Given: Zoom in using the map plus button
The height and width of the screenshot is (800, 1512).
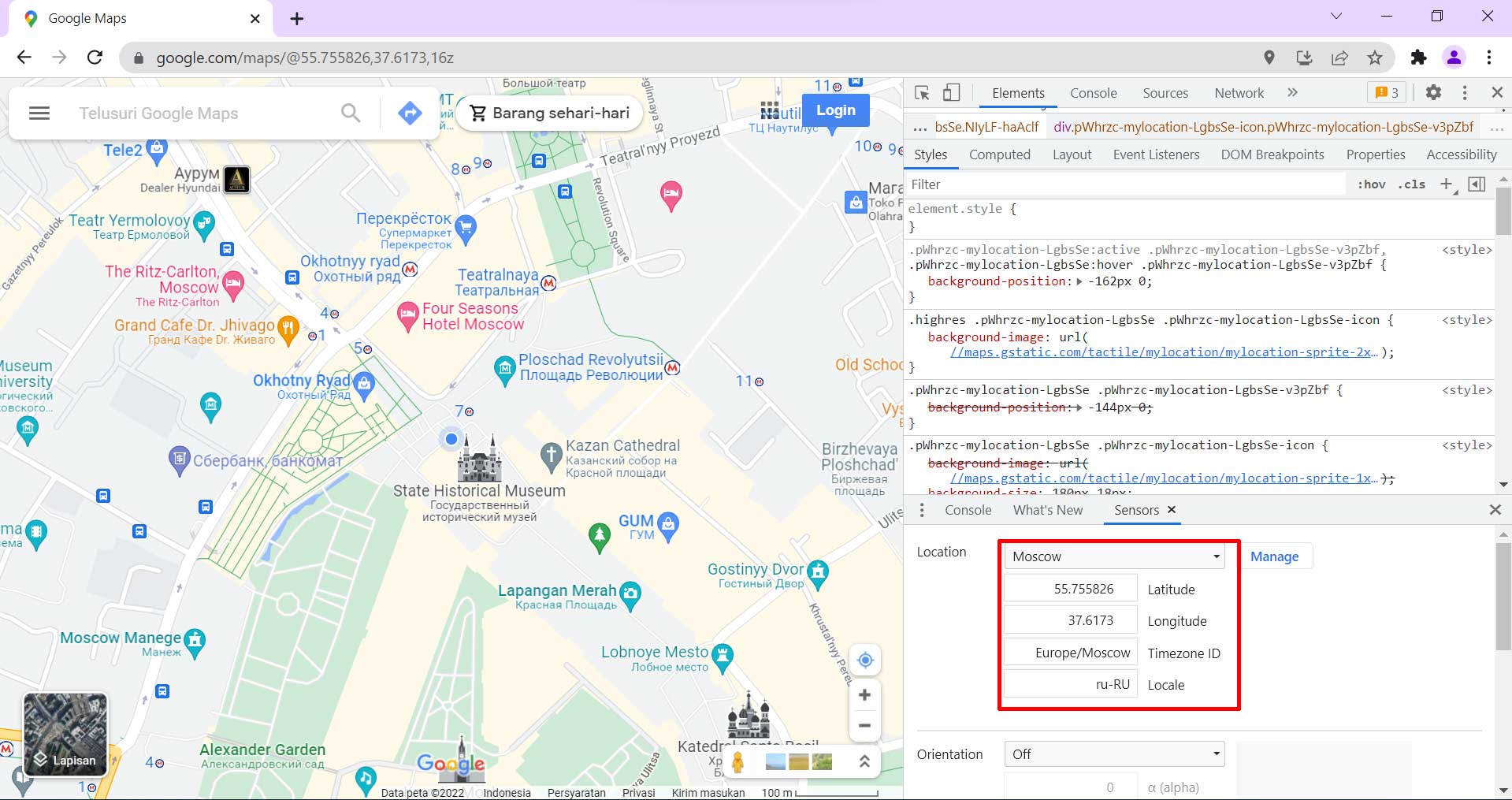Looking at the screenshot, I should click(864, 694).
